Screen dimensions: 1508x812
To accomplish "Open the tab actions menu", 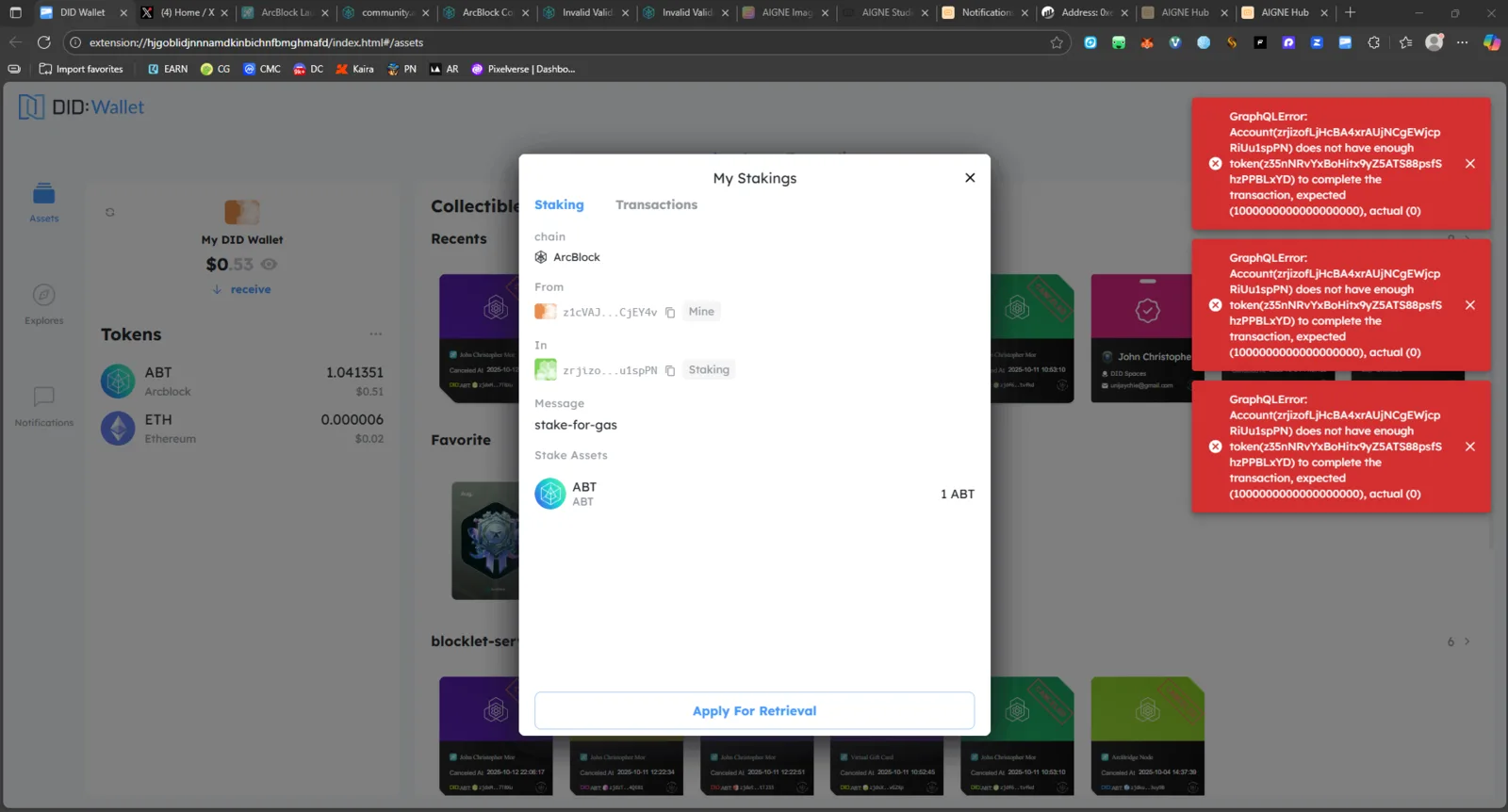I will tap(15, 13).
